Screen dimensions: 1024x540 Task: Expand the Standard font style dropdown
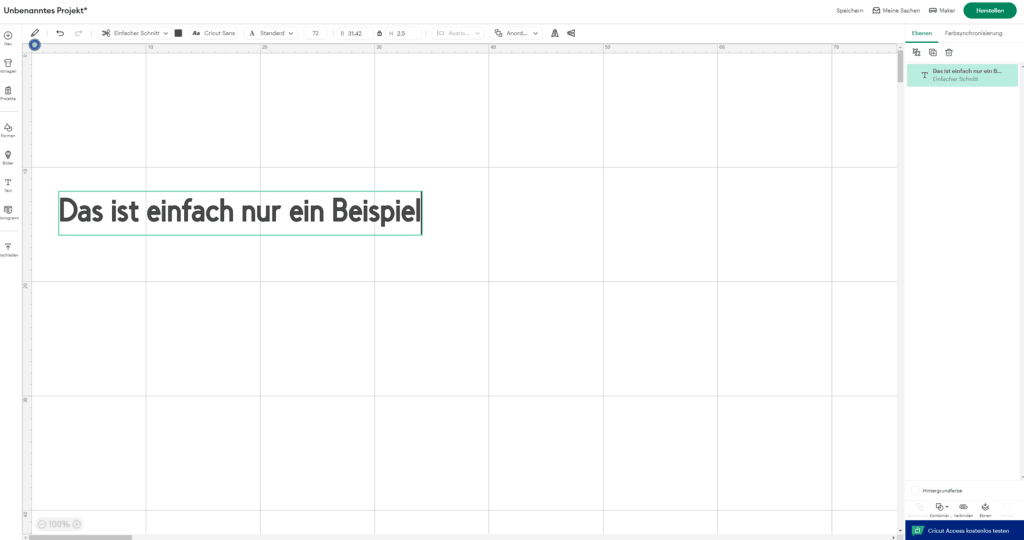(272, 33)
